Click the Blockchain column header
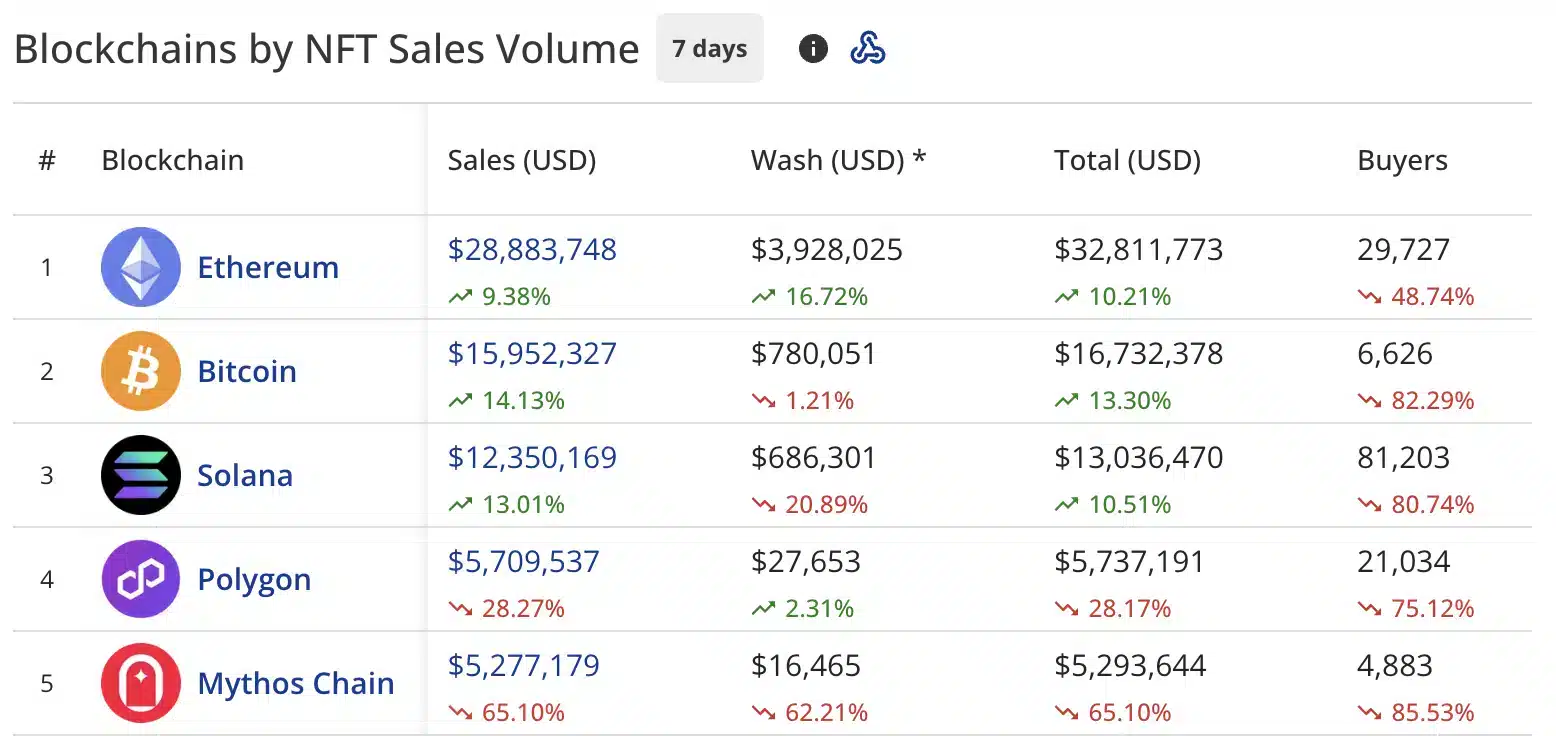The image size is (1556, 736). tap(173, 160)
